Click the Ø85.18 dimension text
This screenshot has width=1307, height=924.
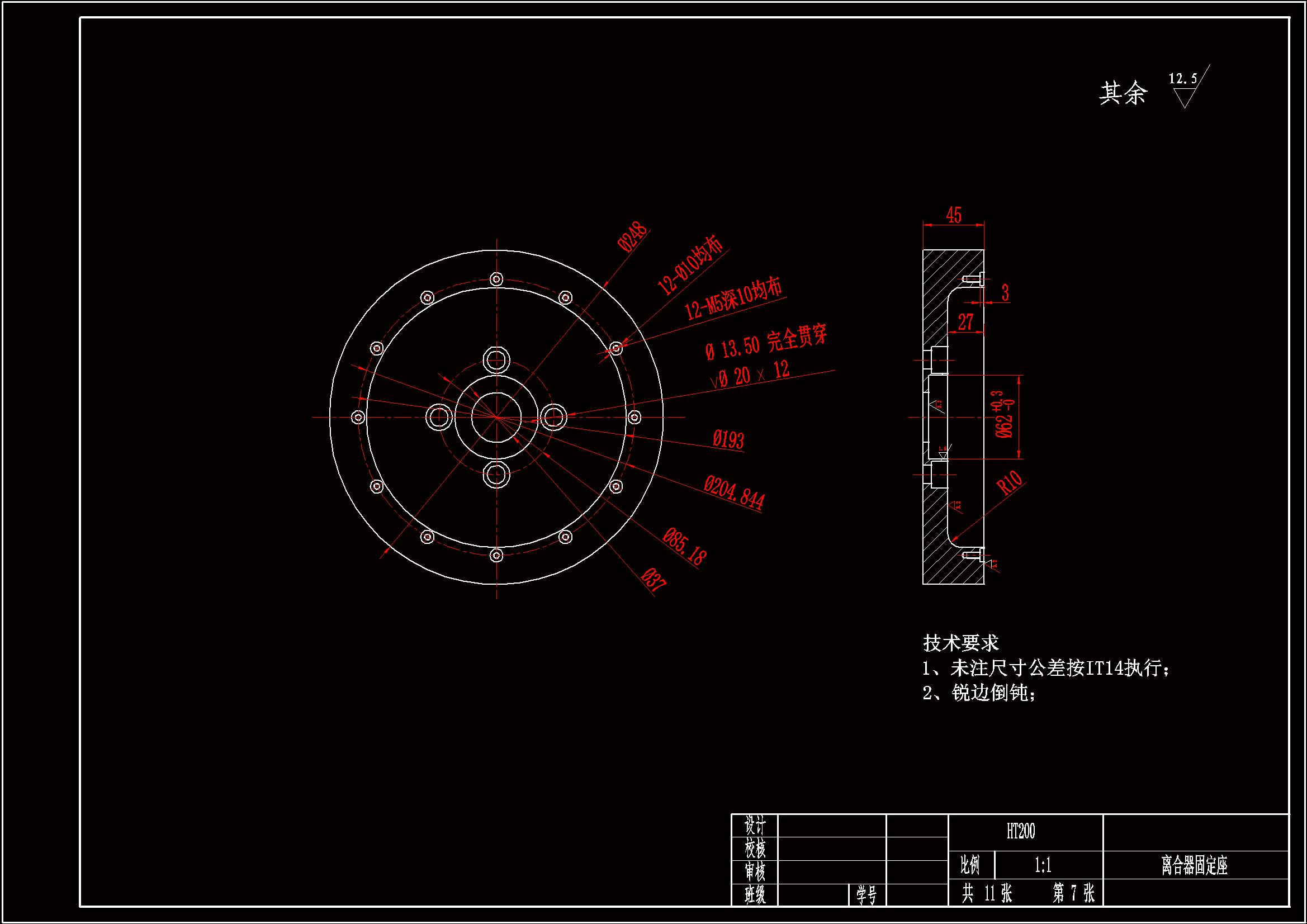[685, 546]
